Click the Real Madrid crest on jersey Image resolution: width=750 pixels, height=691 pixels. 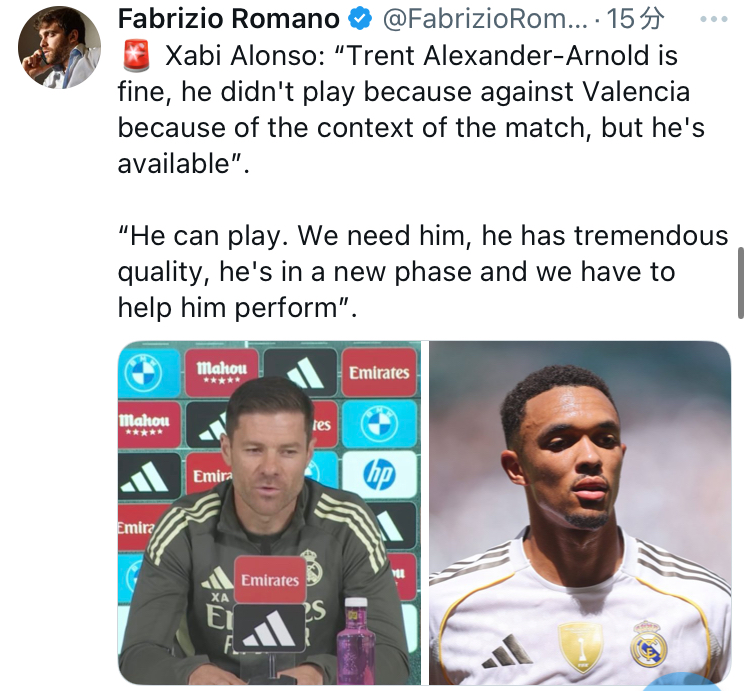click(648, 645)
